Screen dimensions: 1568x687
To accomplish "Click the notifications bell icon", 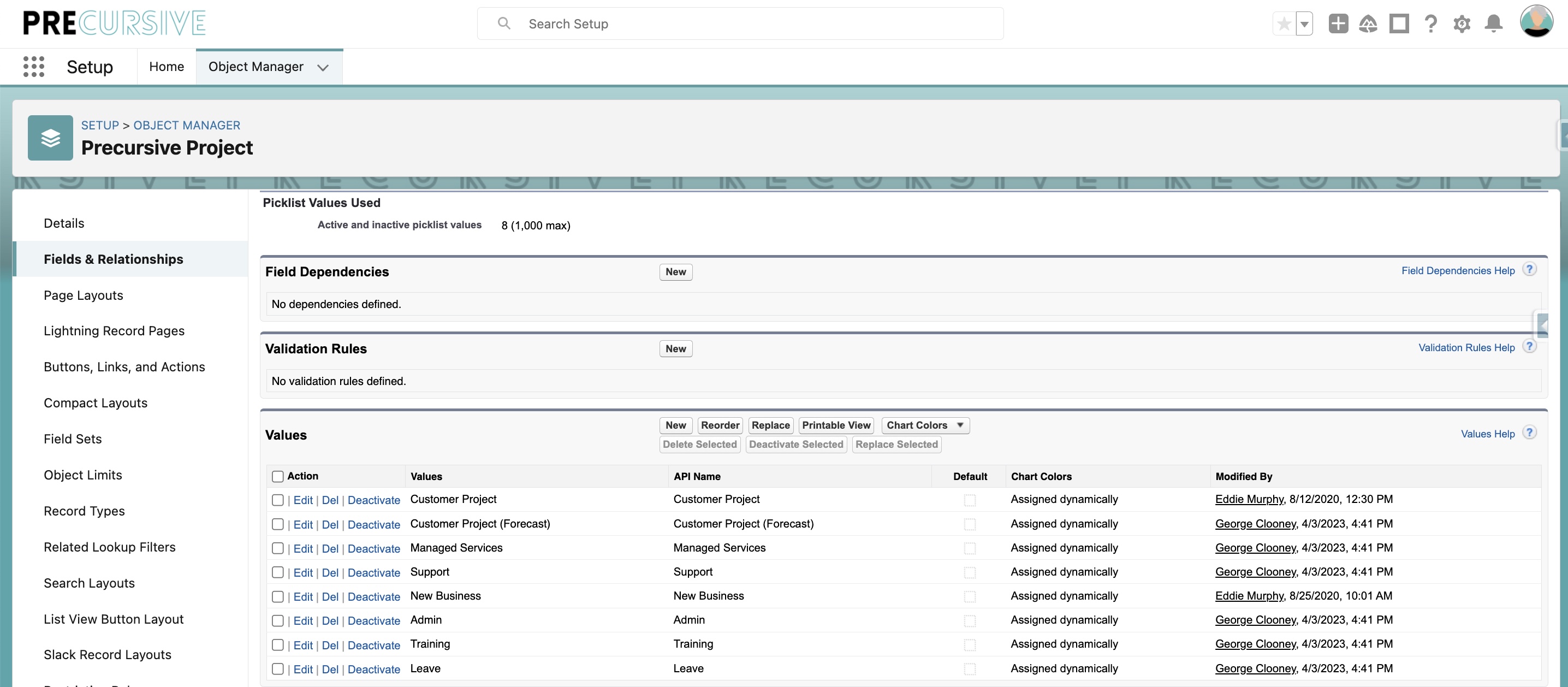I will point(1493,23).
